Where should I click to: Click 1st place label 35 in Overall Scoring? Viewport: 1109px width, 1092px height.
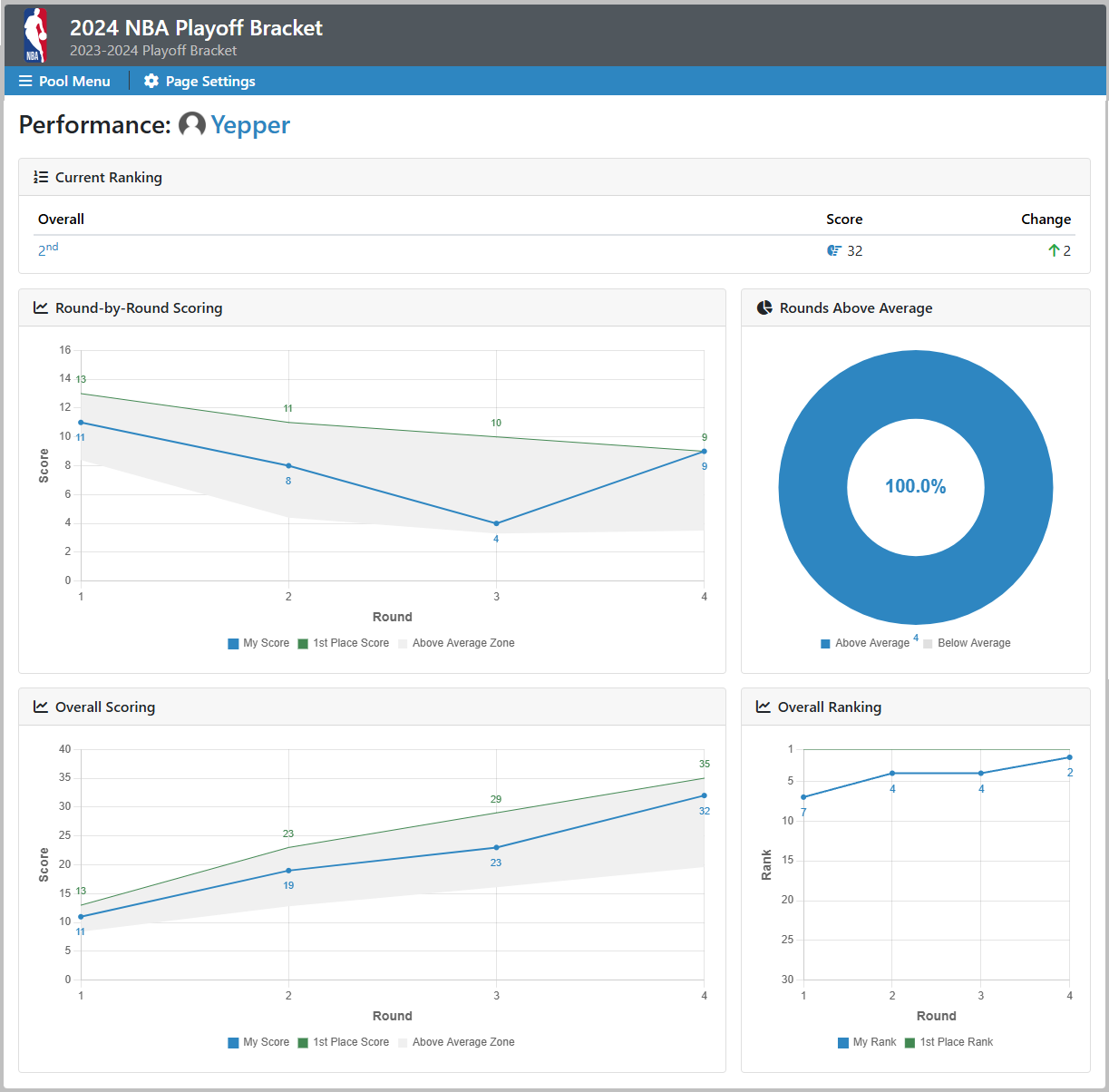tap(705, 764)
